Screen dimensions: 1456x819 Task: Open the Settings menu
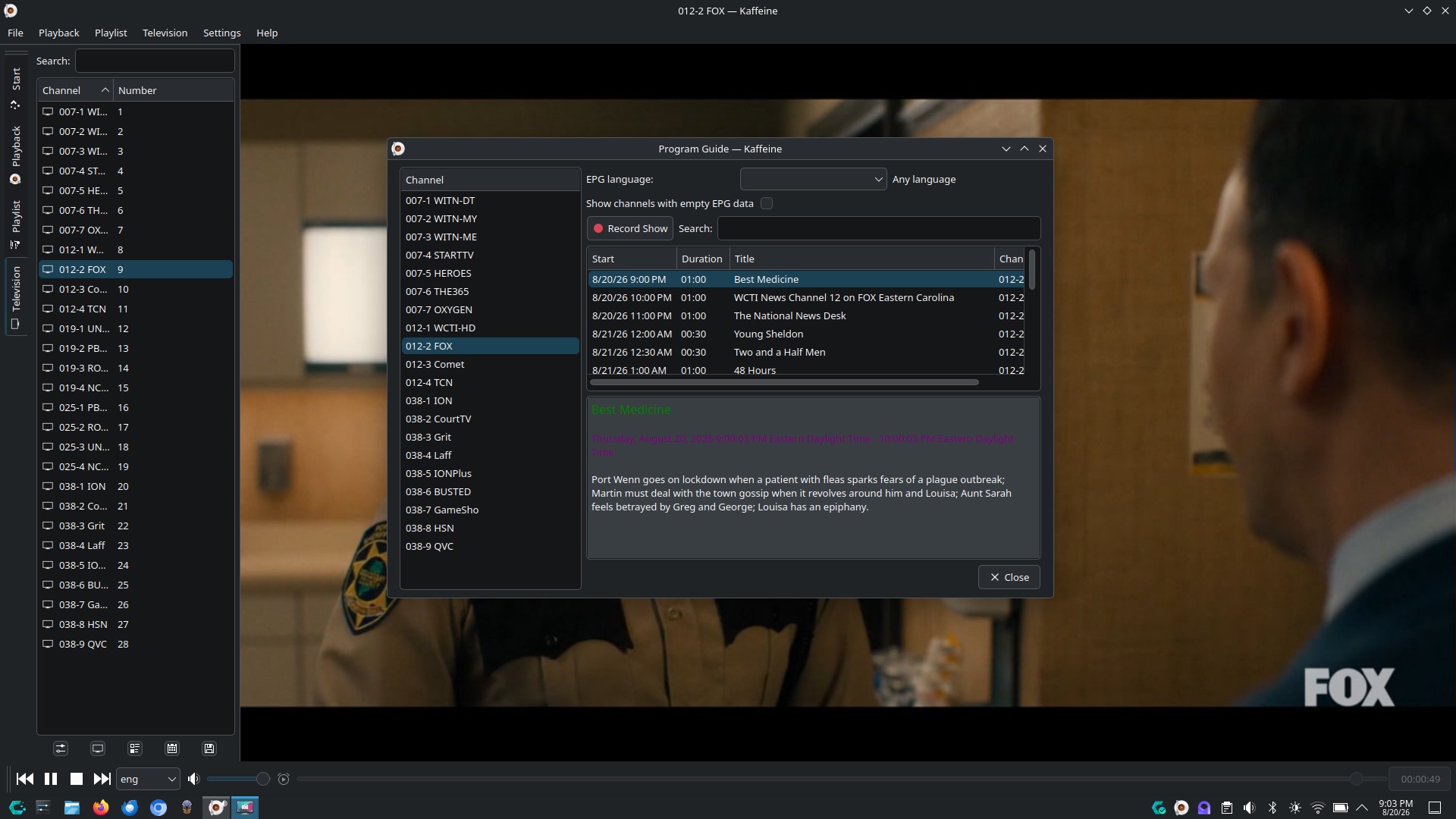pyautogui.click(x=221, y=33)
